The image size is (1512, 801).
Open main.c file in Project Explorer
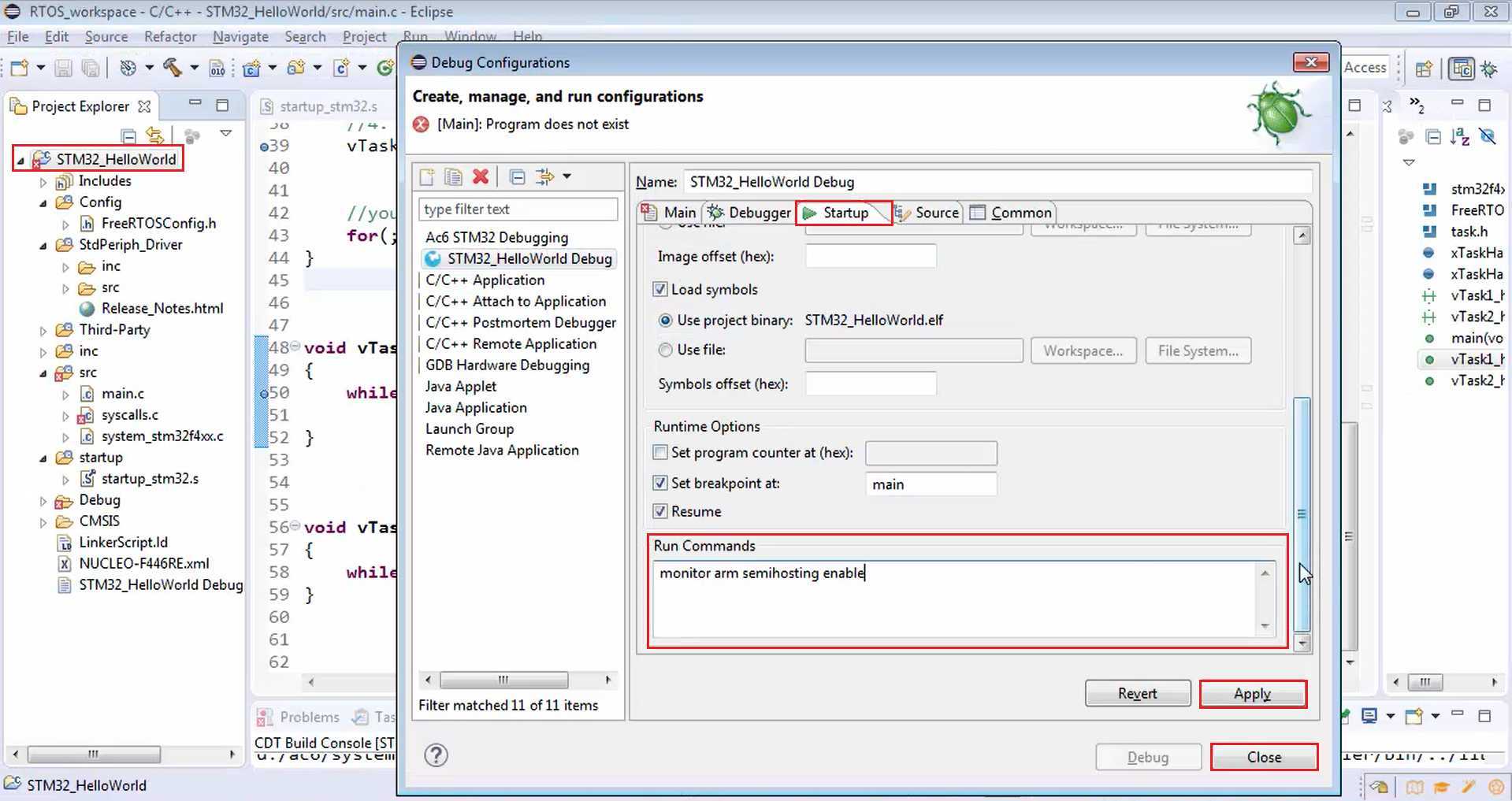point(122,393)
